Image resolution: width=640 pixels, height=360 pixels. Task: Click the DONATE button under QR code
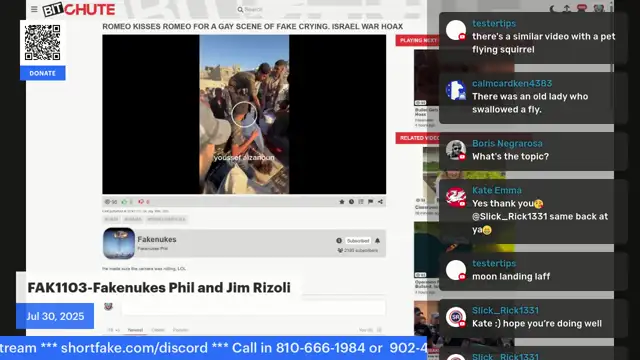[x=42, y=73]
